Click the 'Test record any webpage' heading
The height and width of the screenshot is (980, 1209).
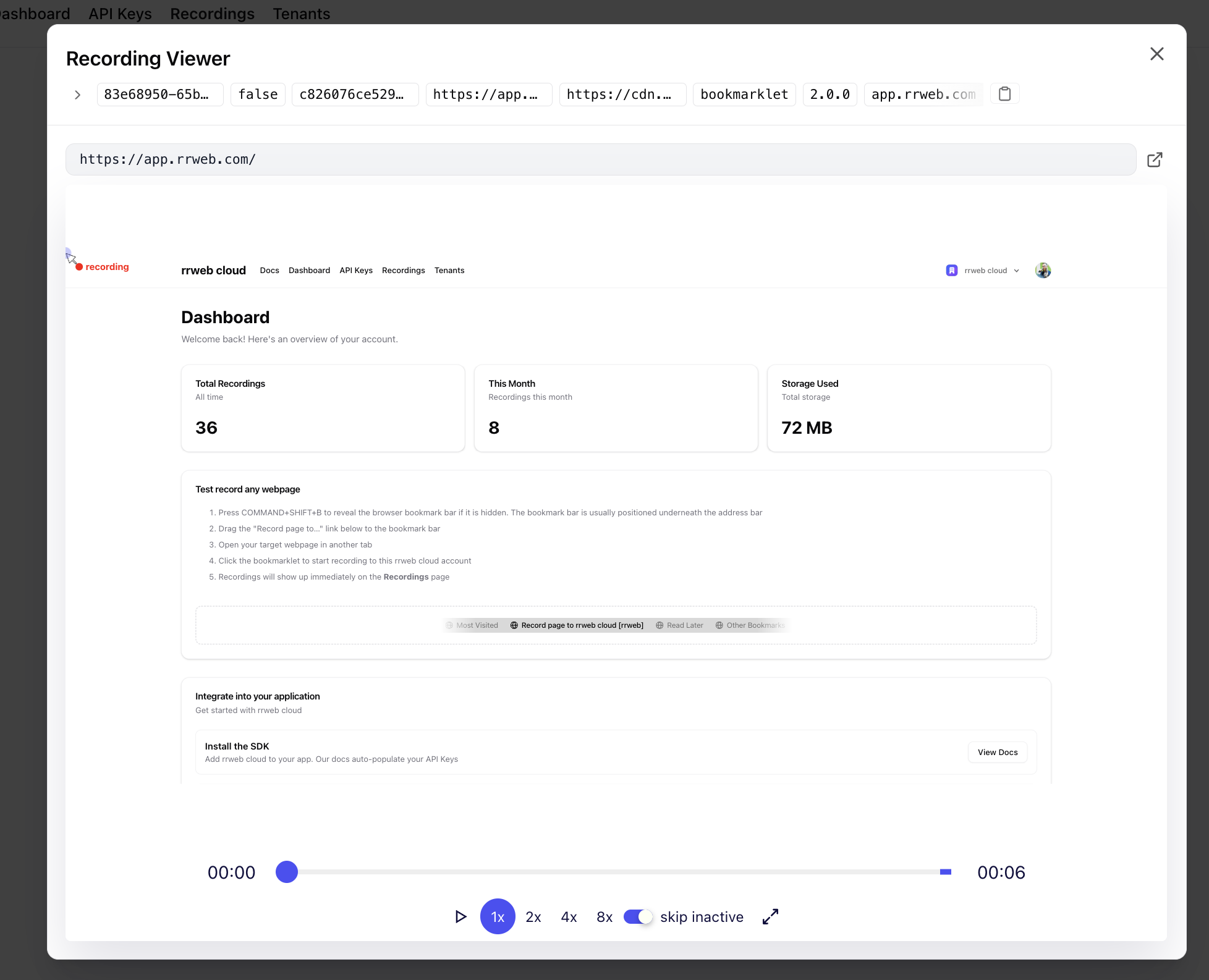coord(248,489)
